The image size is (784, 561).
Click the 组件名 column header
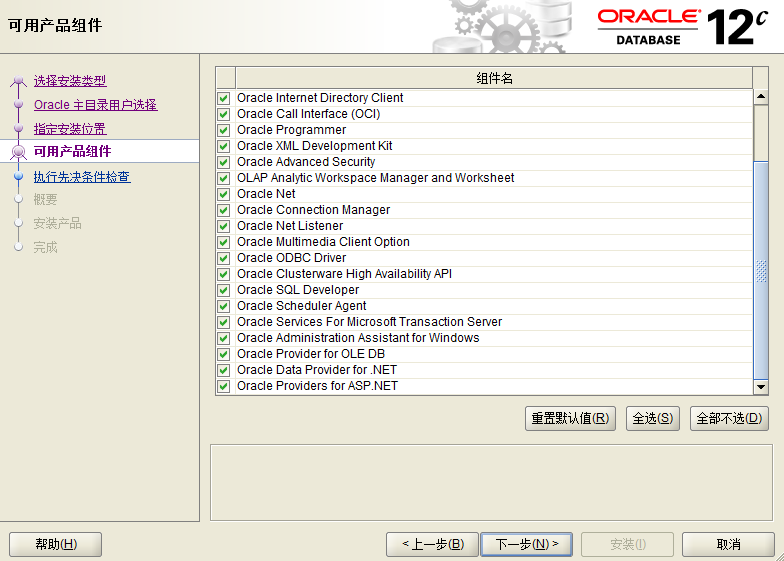point(494,78)
